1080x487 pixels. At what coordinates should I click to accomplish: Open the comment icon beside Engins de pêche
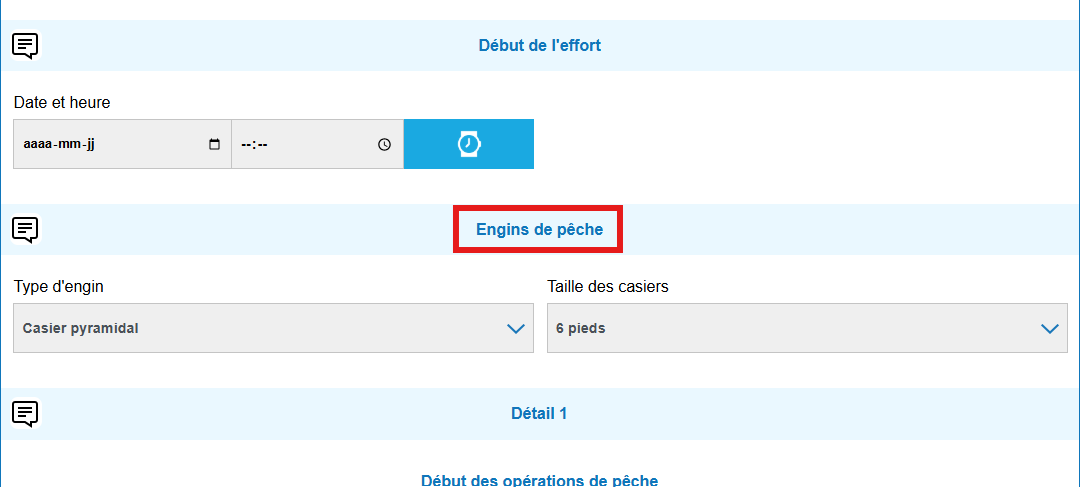(x=25, y=230)
